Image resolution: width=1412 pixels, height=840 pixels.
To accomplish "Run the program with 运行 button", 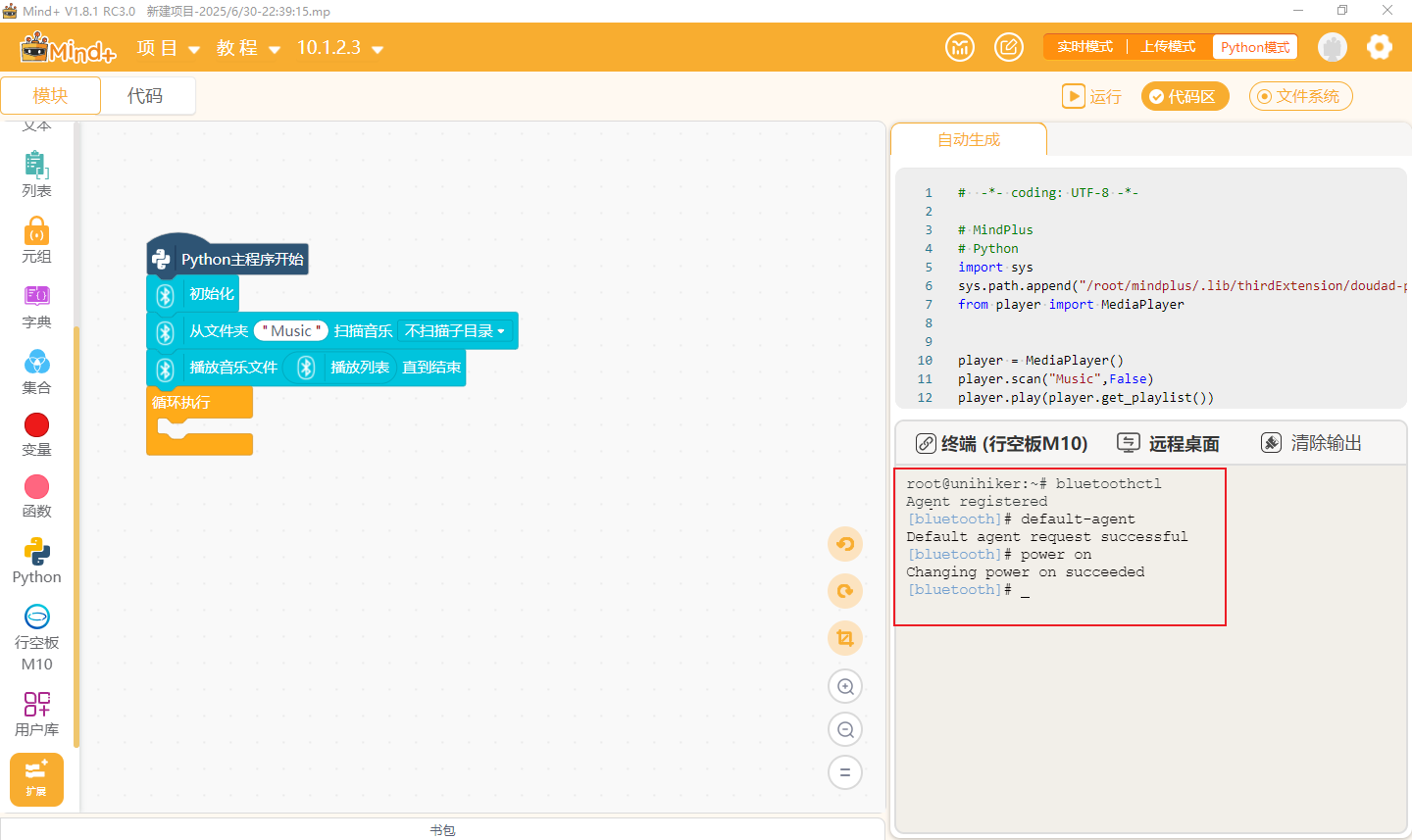I will pyautogui.click(x=1092, y=96).
